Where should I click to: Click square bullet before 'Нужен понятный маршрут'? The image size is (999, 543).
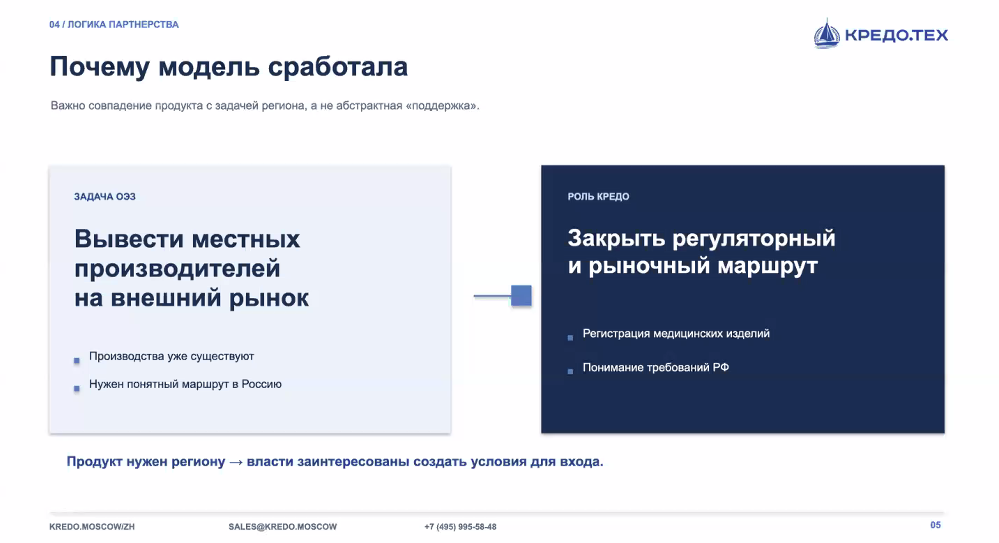[x=76, y=388]
